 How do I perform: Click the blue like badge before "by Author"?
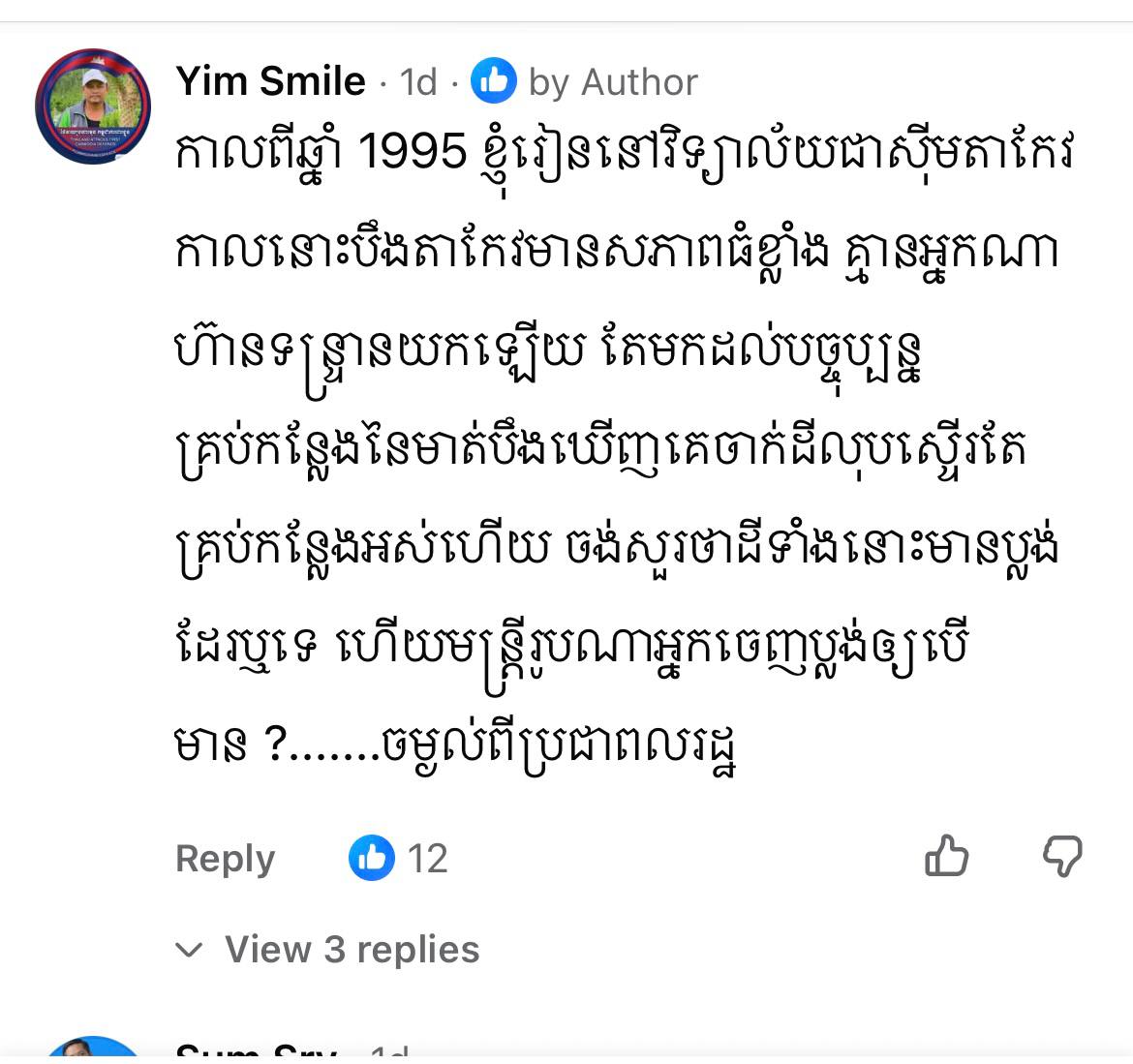click(494, 81)
